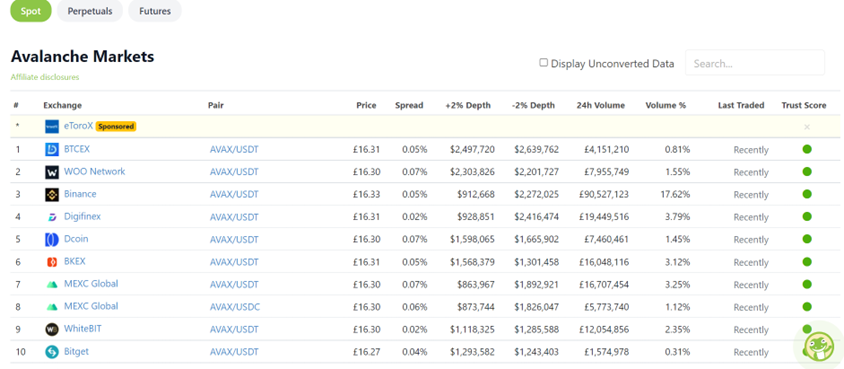Image resolution: width=844 pixels, height=369 pixels.
Task: Click in the markets Search field
Action: (755, 63)
